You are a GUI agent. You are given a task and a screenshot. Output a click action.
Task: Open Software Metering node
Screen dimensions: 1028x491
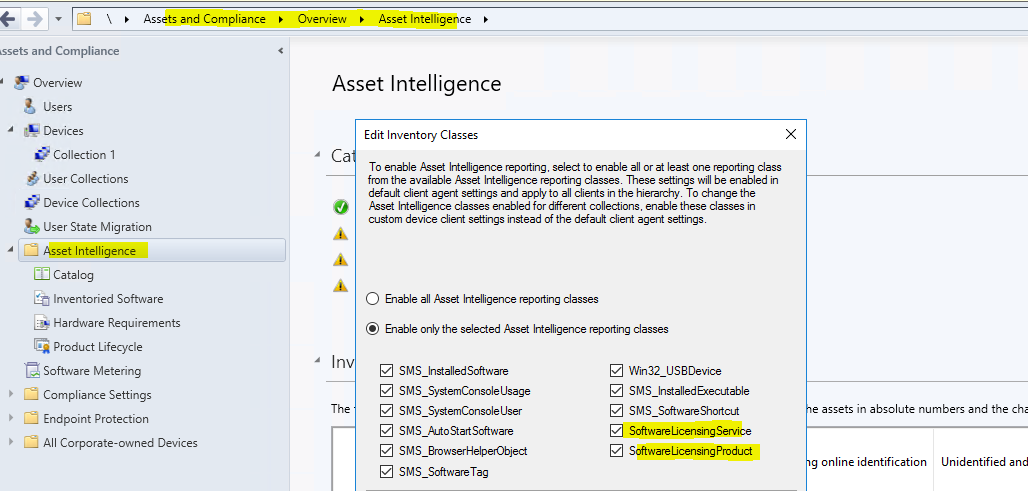tap(92, 370)
